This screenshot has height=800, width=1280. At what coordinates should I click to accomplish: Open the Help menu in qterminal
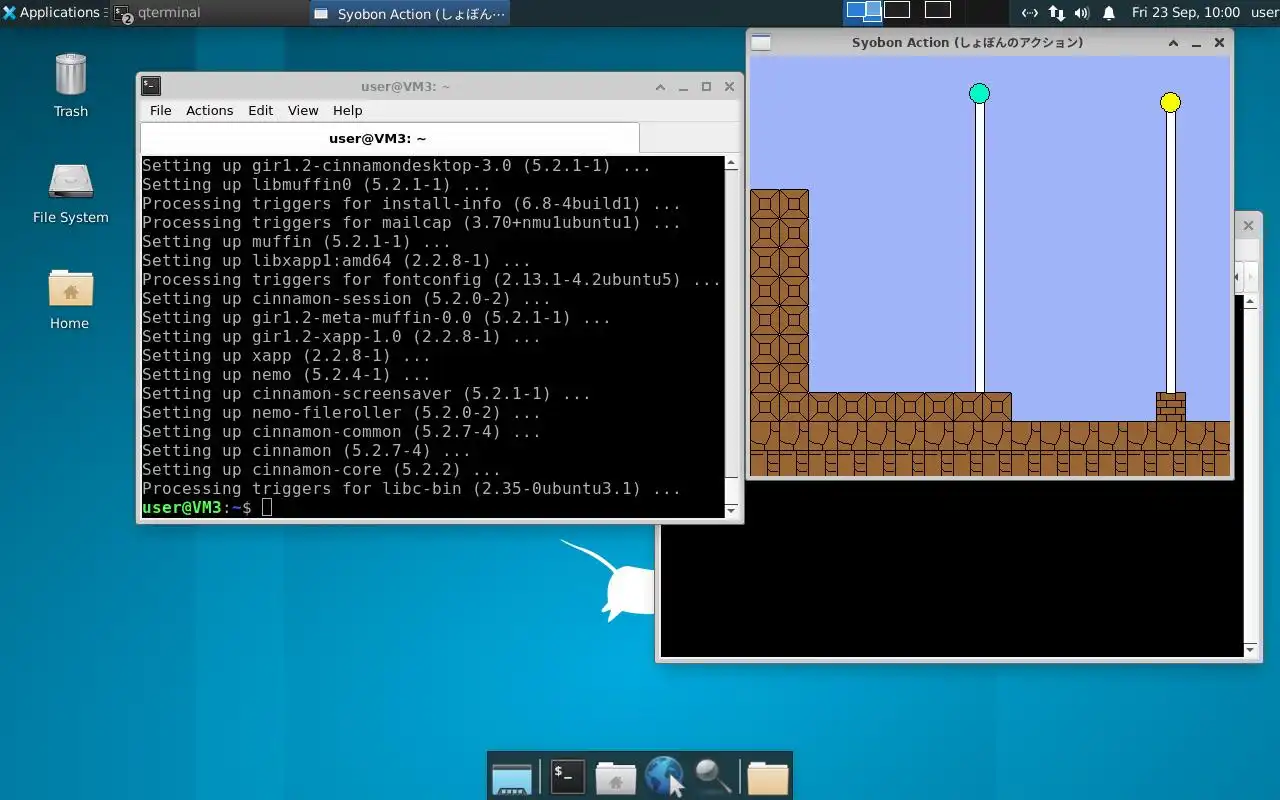pos(347,110)
